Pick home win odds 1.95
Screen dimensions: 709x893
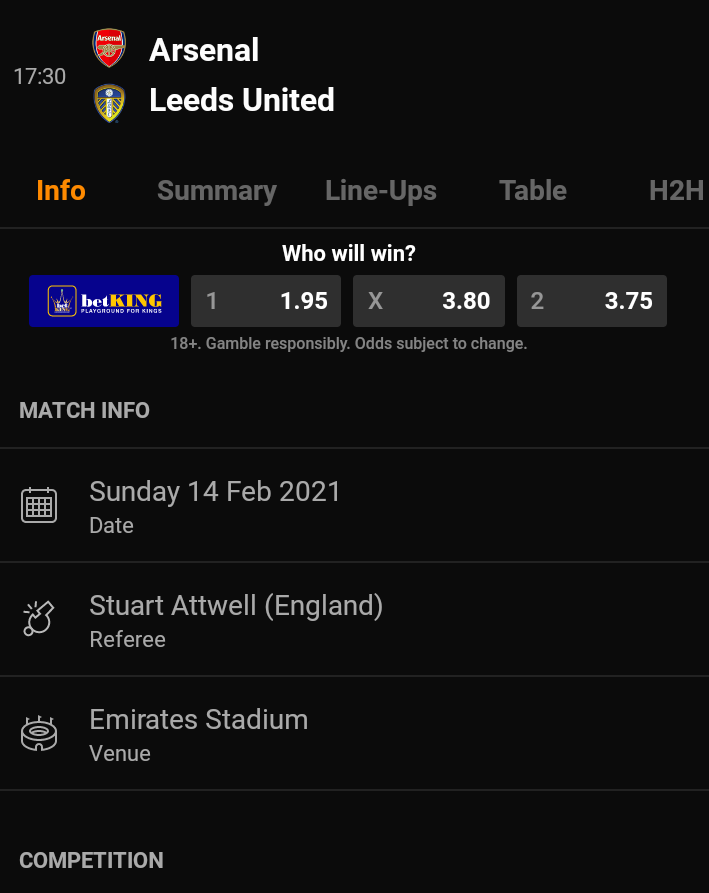266,301
